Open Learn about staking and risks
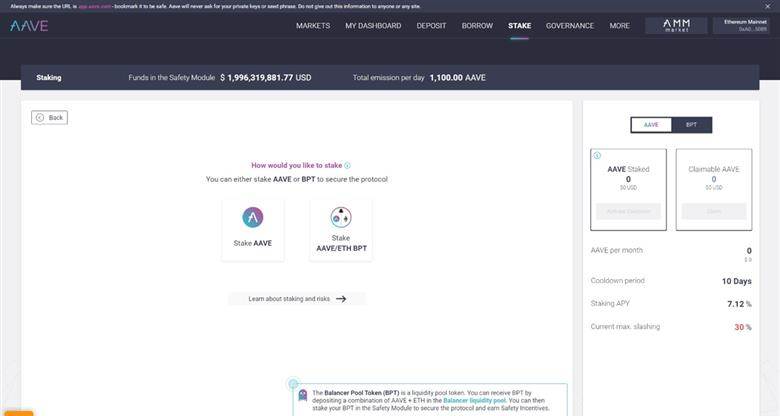Viewport: 780px width, 416px height. coord(297,299)
